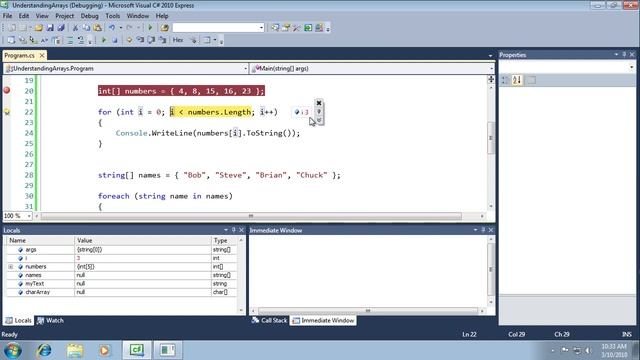Toggle auto-hide pin on Locals panel
The image size is (640, 360).
(234, 230)
